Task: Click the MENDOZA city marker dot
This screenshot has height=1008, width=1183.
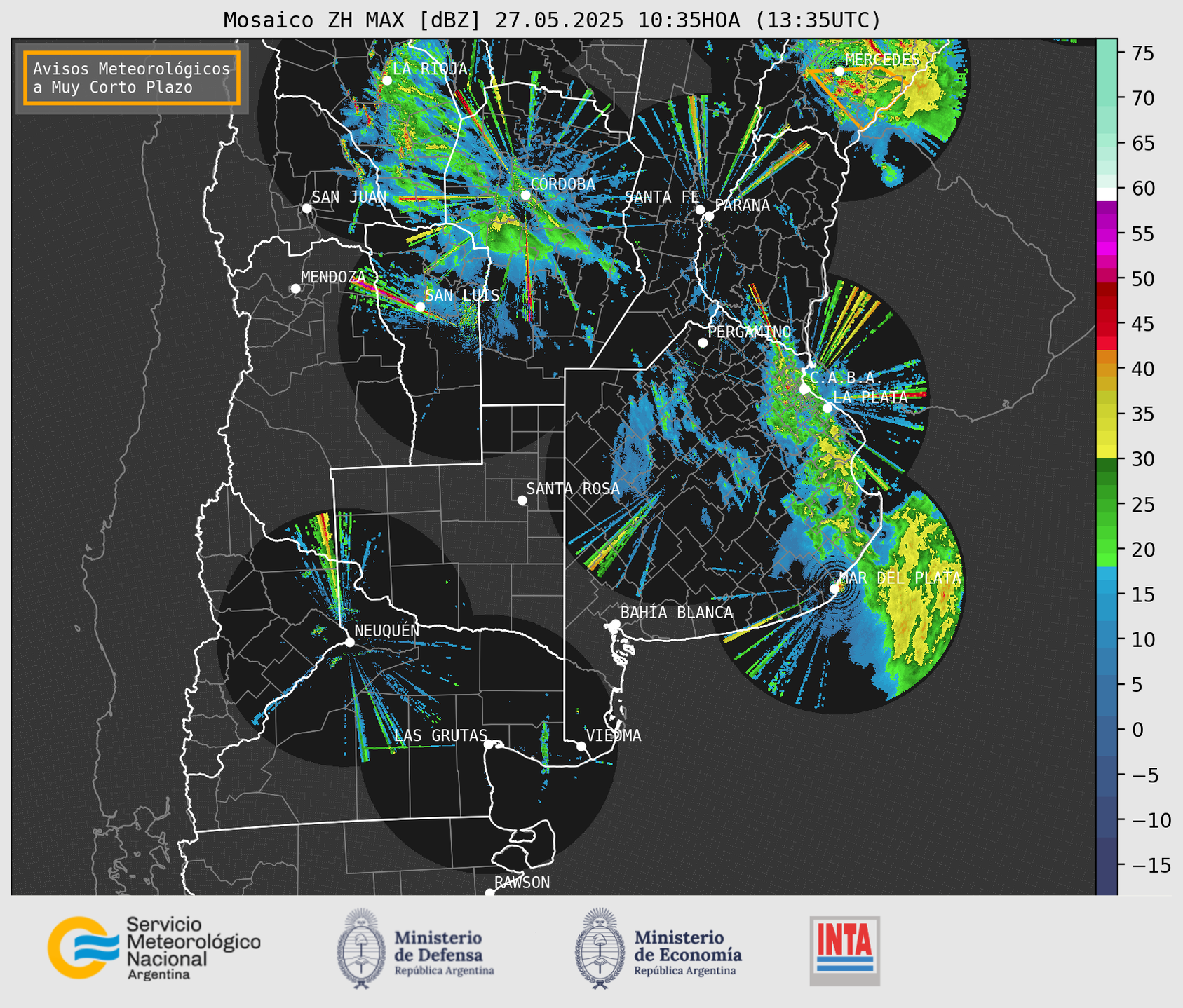Action: (295, 289)
